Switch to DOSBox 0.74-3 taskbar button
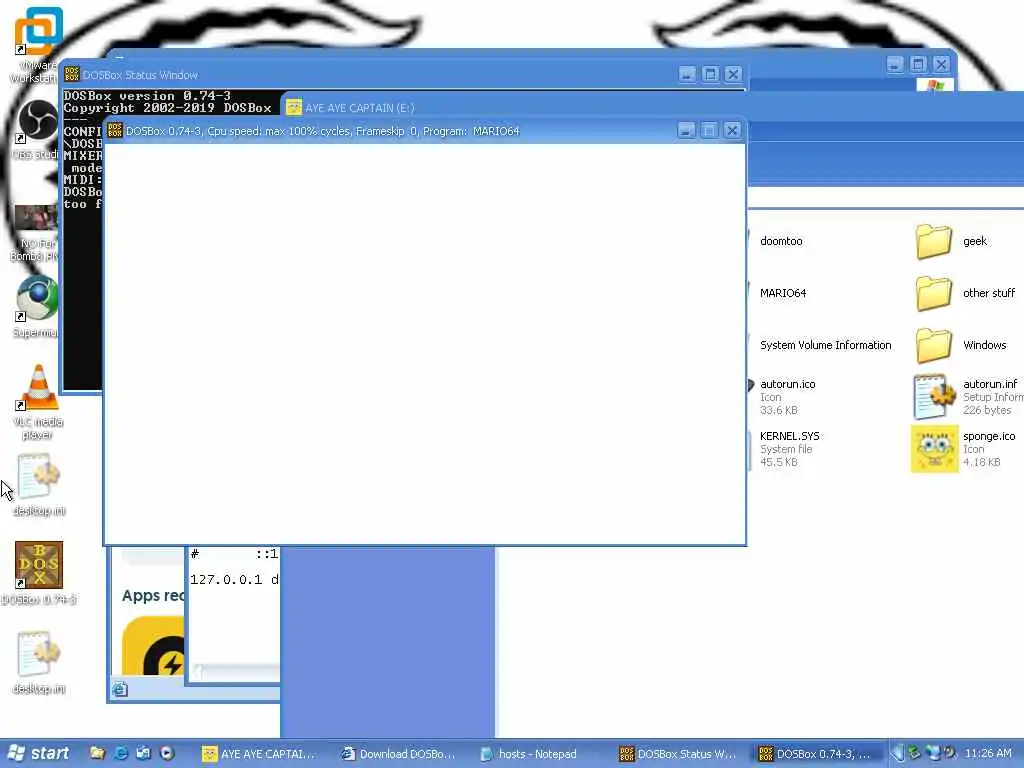 tap(819, 754)
